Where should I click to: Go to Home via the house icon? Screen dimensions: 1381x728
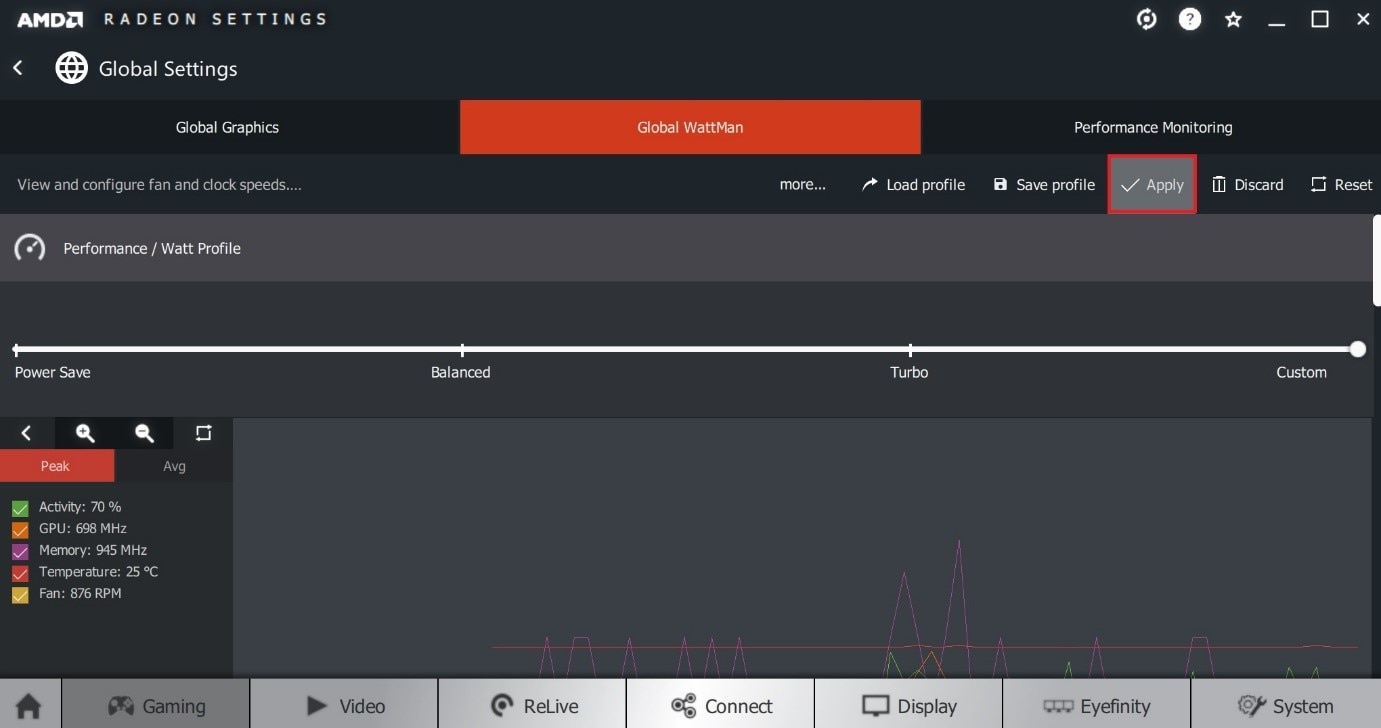pos(29,706)
